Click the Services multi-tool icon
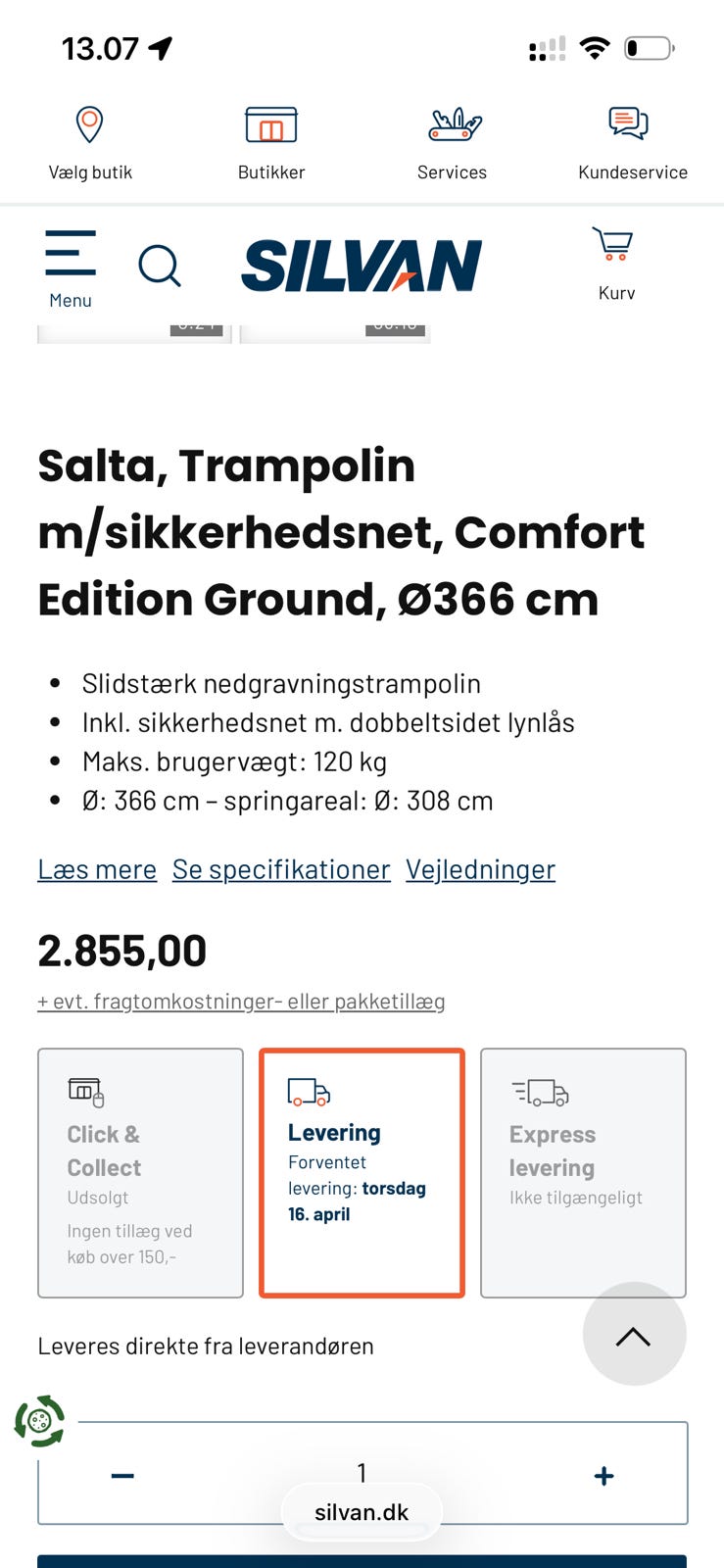The image size is (724, 1568). click(x=452, y=125)
